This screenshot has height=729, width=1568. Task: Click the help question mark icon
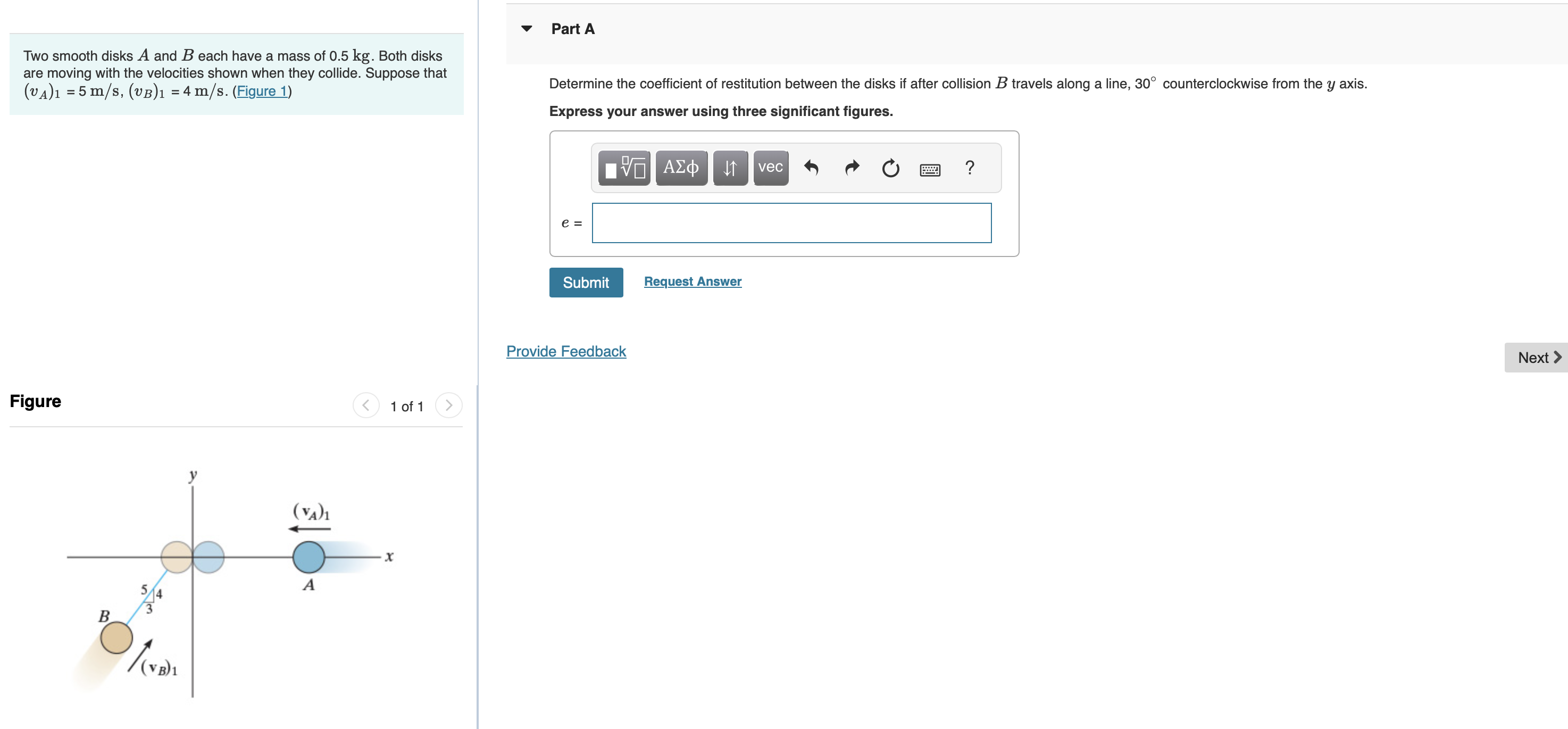pos(968,167)
